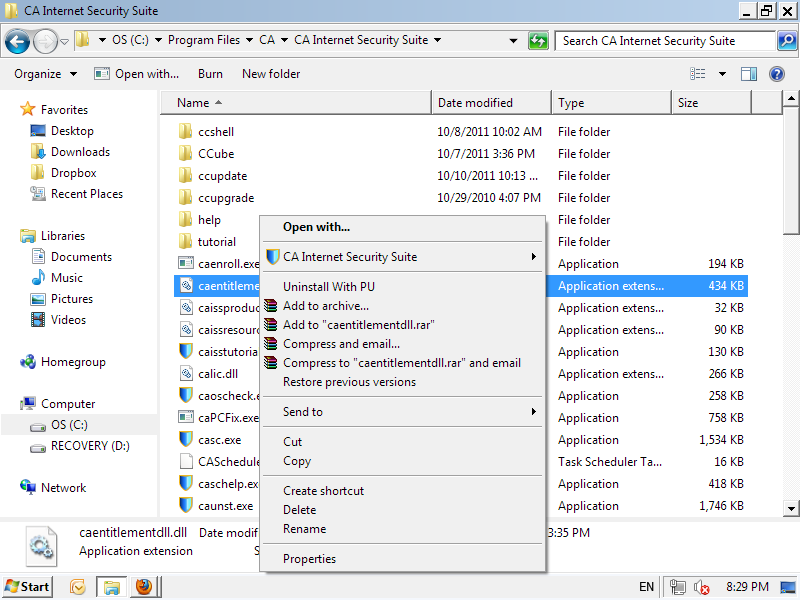Click the New folder toolbar button
800x600 pixels.
tap(271, 74)
